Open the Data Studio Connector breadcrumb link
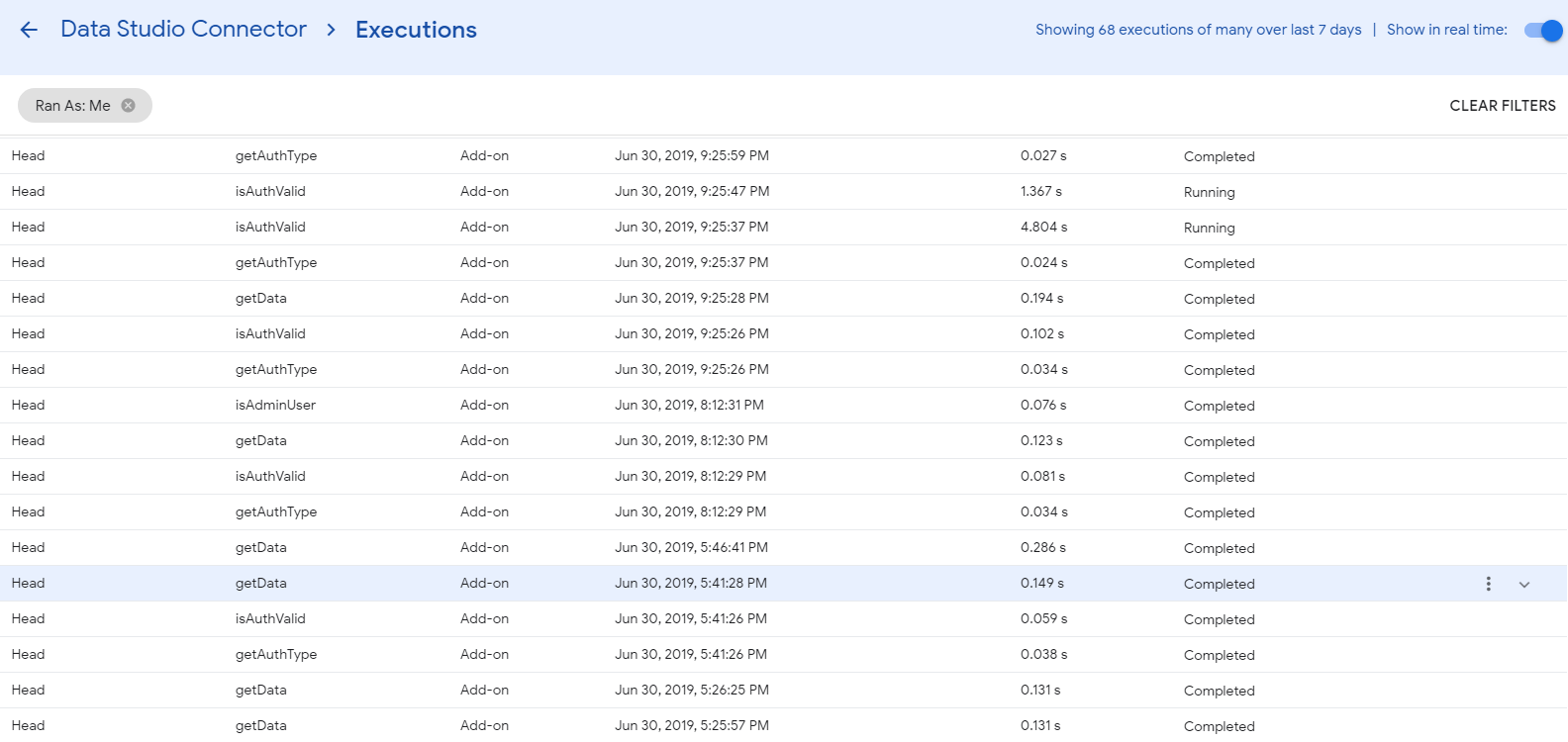Screen dimensions: 1568x742 (x=183, y=30)
